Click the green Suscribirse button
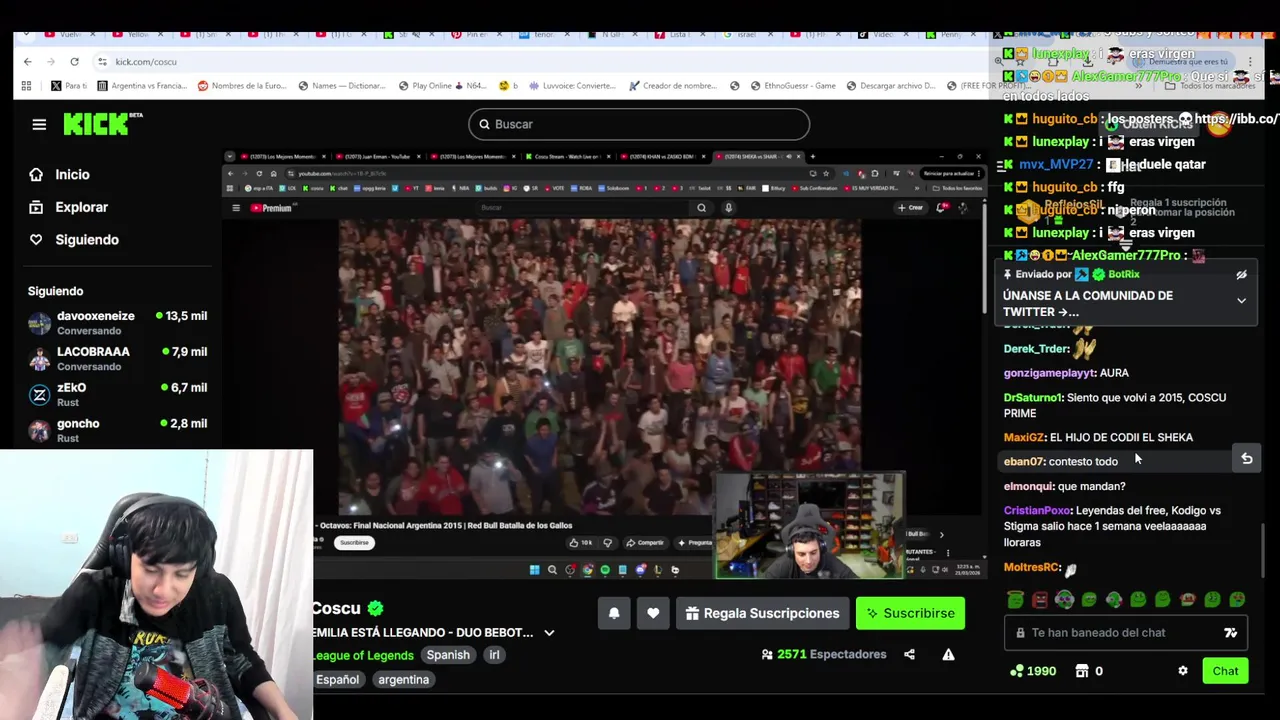 coord(910,613)
